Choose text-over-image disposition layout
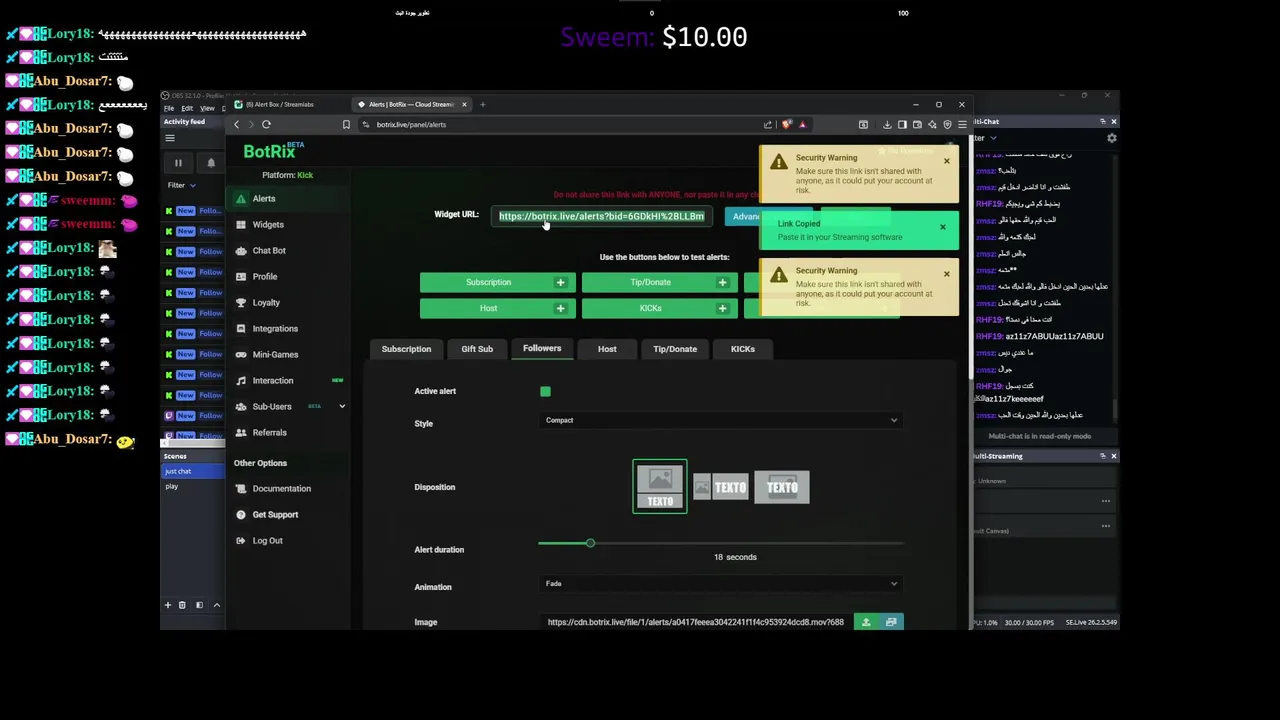The height and width of the screenshot is (720, 1280). [x=782, y=487]
